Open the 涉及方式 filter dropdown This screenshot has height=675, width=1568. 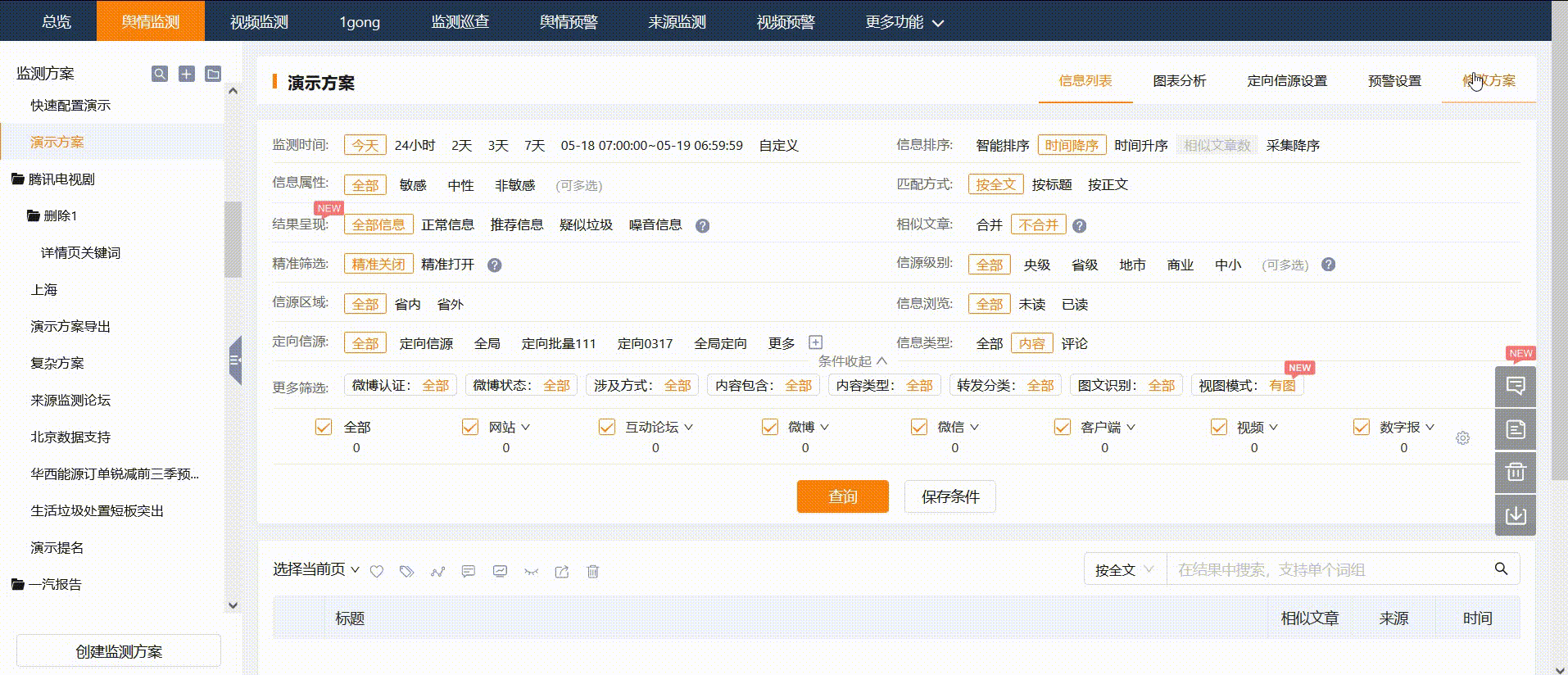[x=642, y=385]
